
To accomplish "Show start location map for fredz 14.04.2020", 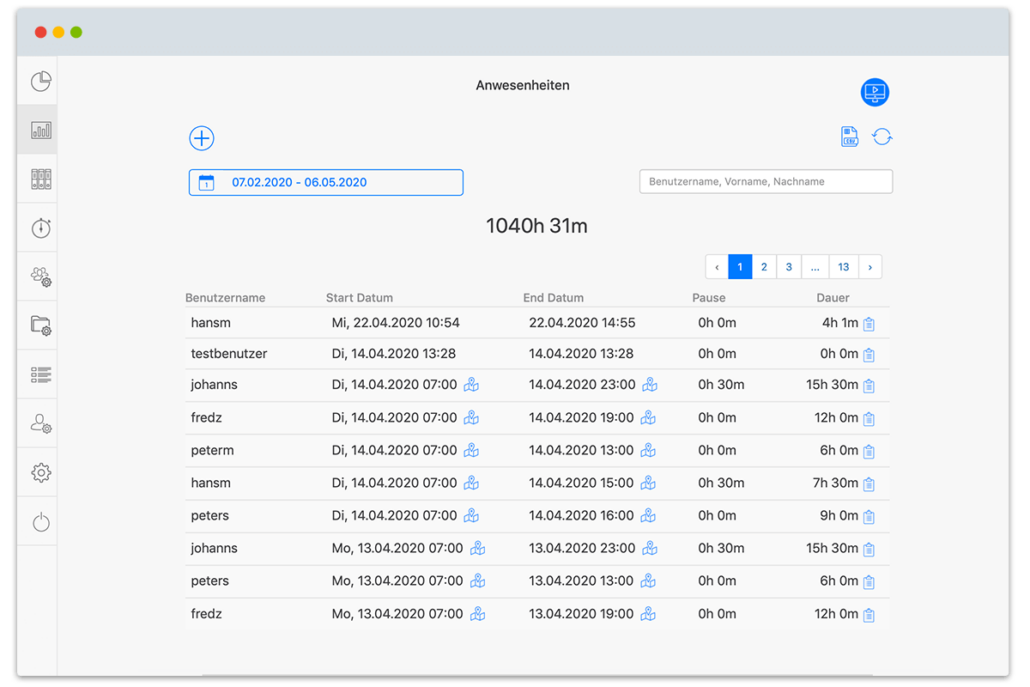I will (x=471, y=418).
